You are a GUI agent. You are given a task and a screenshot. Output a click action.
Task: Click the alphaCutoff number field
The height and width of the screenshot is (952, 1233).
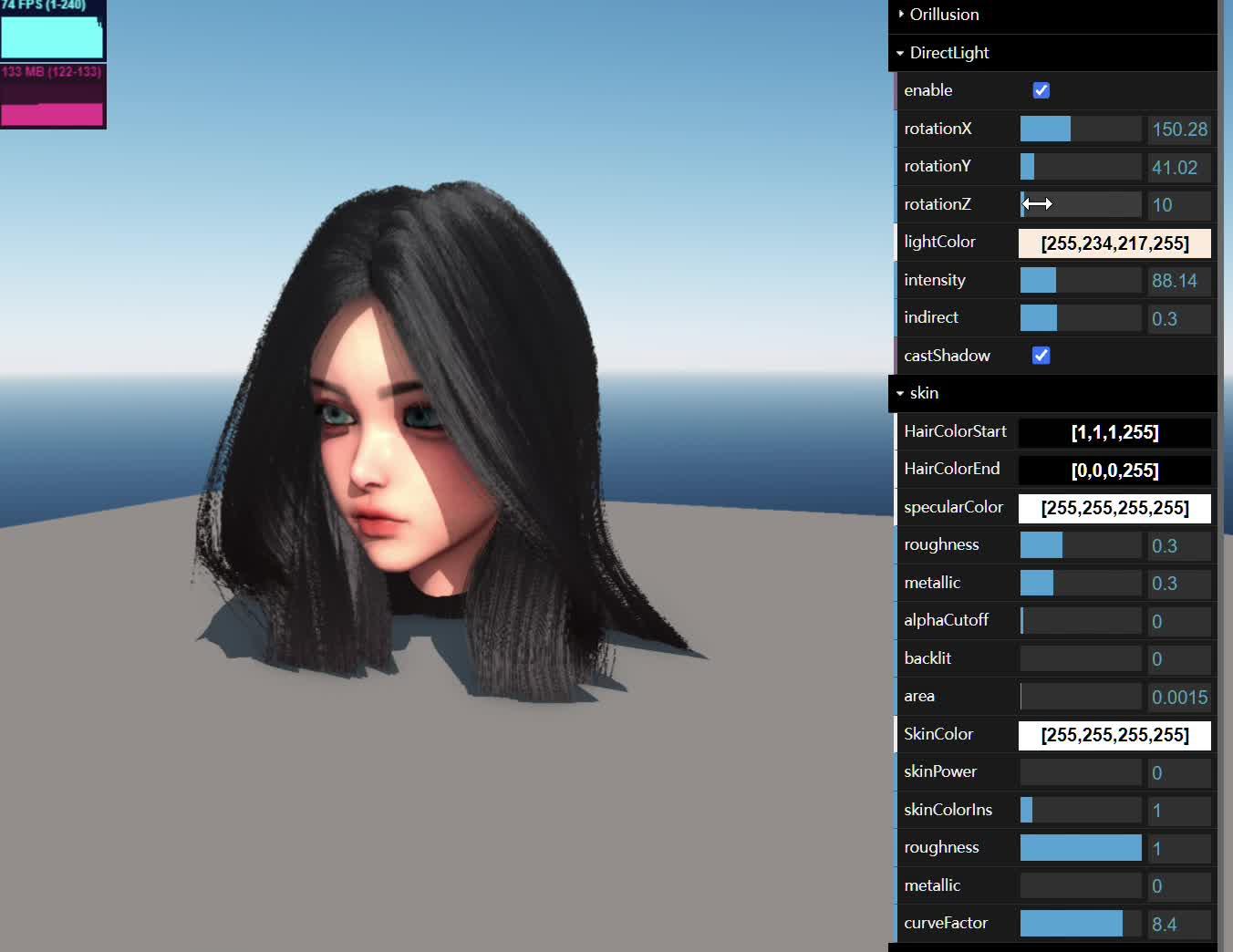(1179, 621)
